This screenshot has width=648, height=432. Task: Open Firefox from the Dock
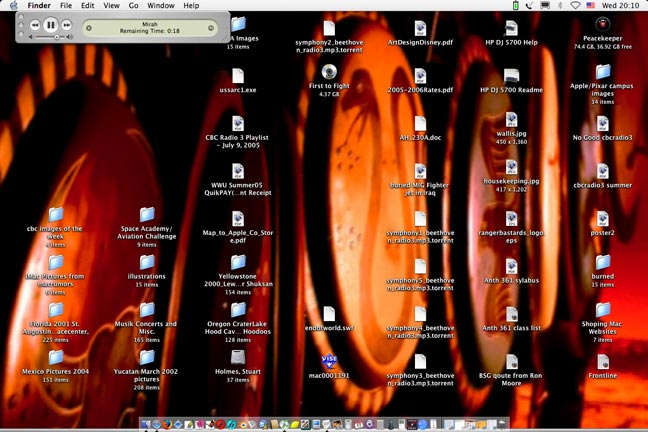167,424
